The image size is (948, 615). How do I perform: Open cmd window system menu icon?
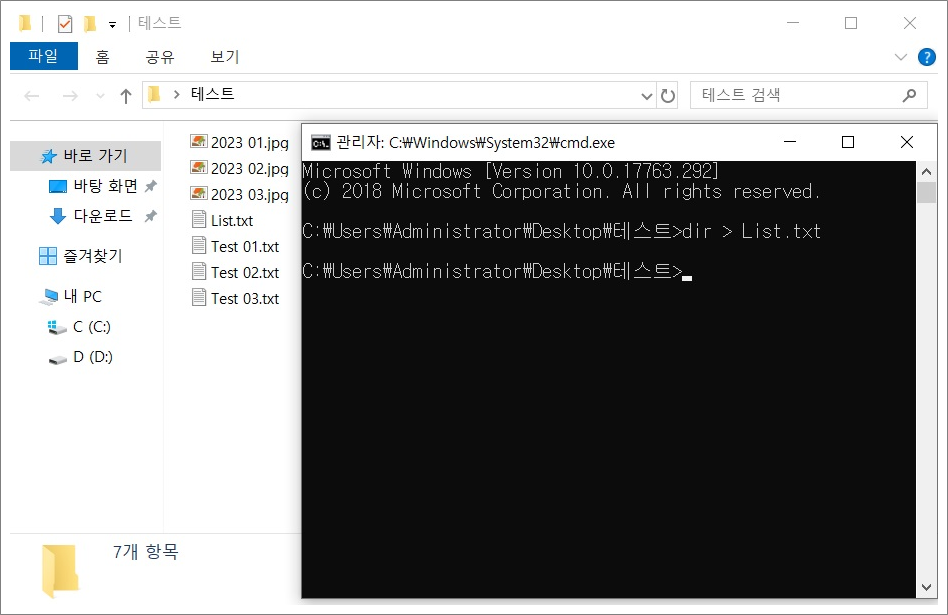[320, 143]
